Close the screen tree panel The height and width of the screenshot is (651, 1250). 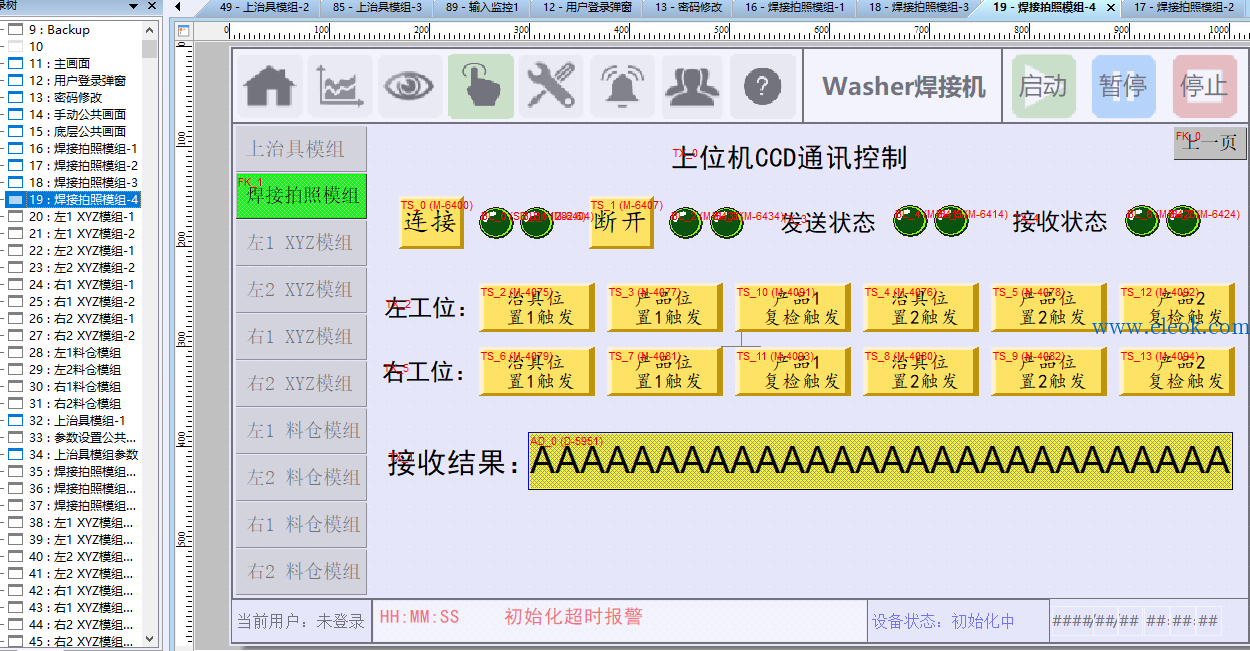click(152, 6)
